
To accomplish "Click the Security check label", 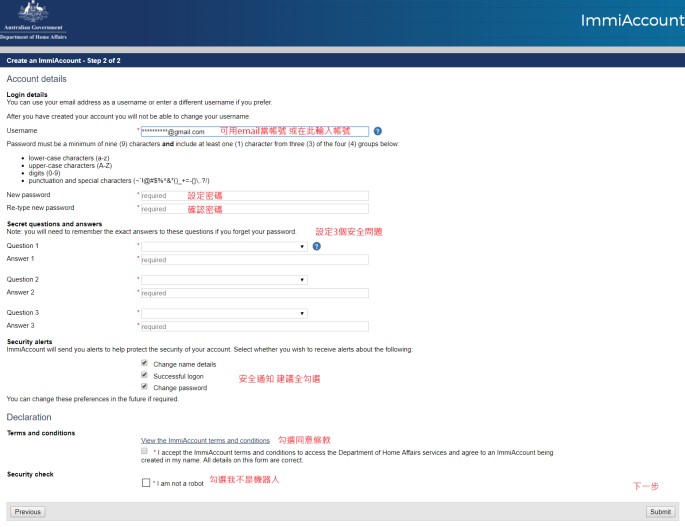I will coord(30,474).
